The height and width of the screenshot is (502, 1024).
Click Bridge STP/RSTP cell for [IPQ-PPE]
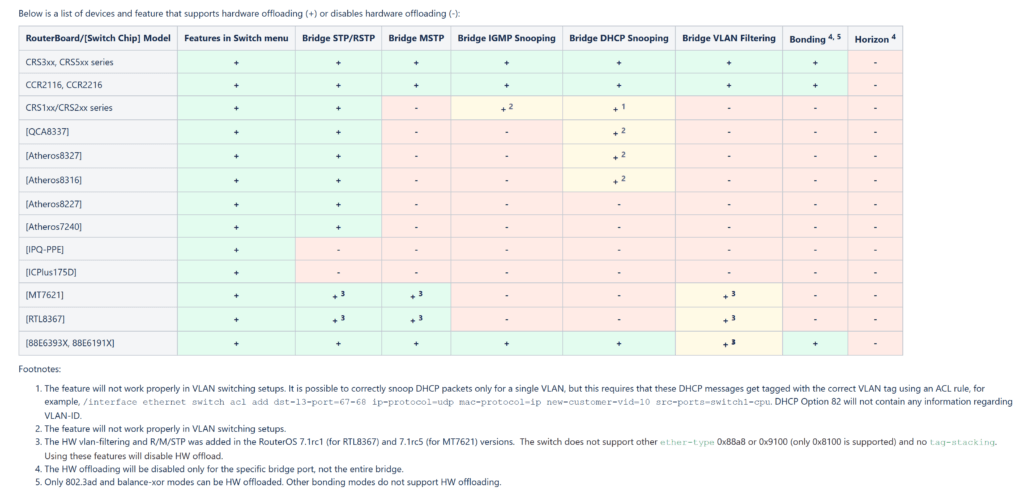point(338,249)
